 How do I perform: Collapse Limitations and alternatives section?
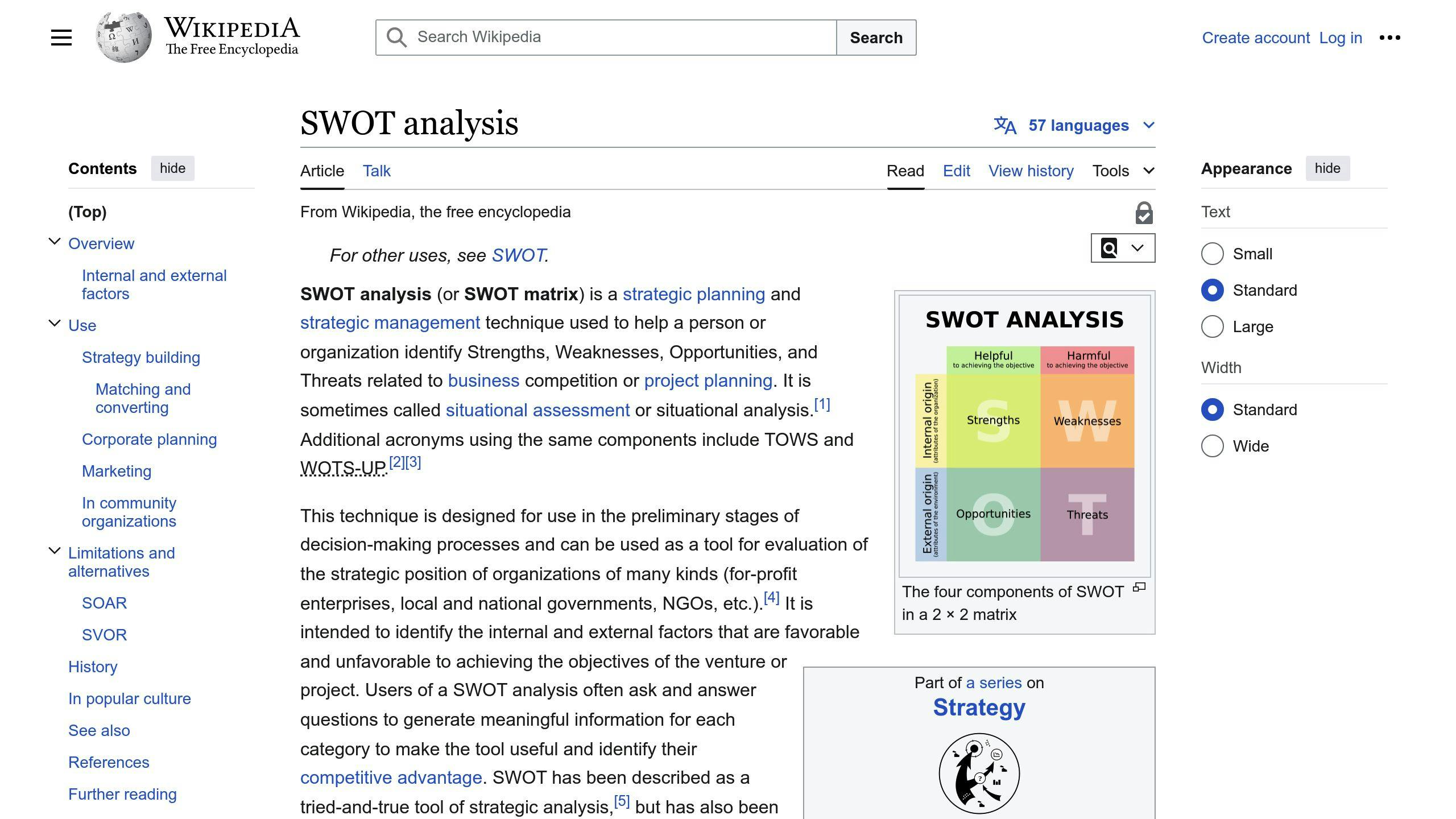[x=55, y=551]
